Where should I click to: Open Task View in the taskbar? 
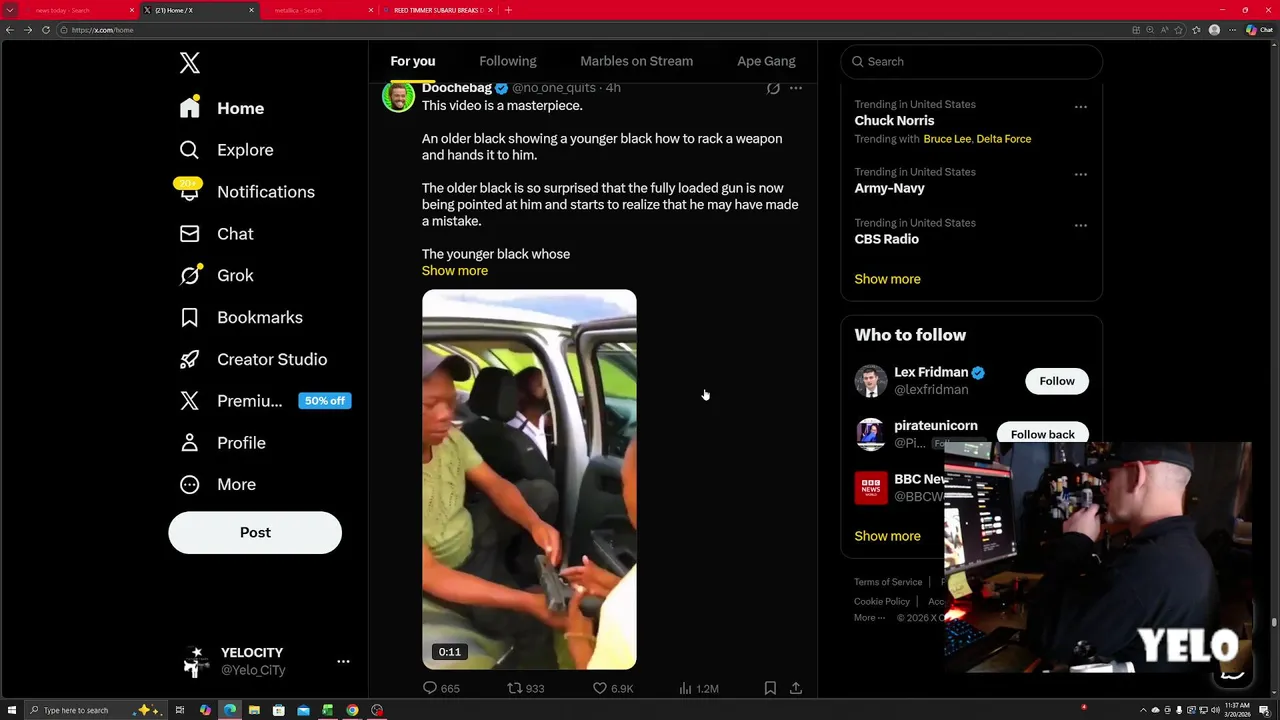[180, 710]
